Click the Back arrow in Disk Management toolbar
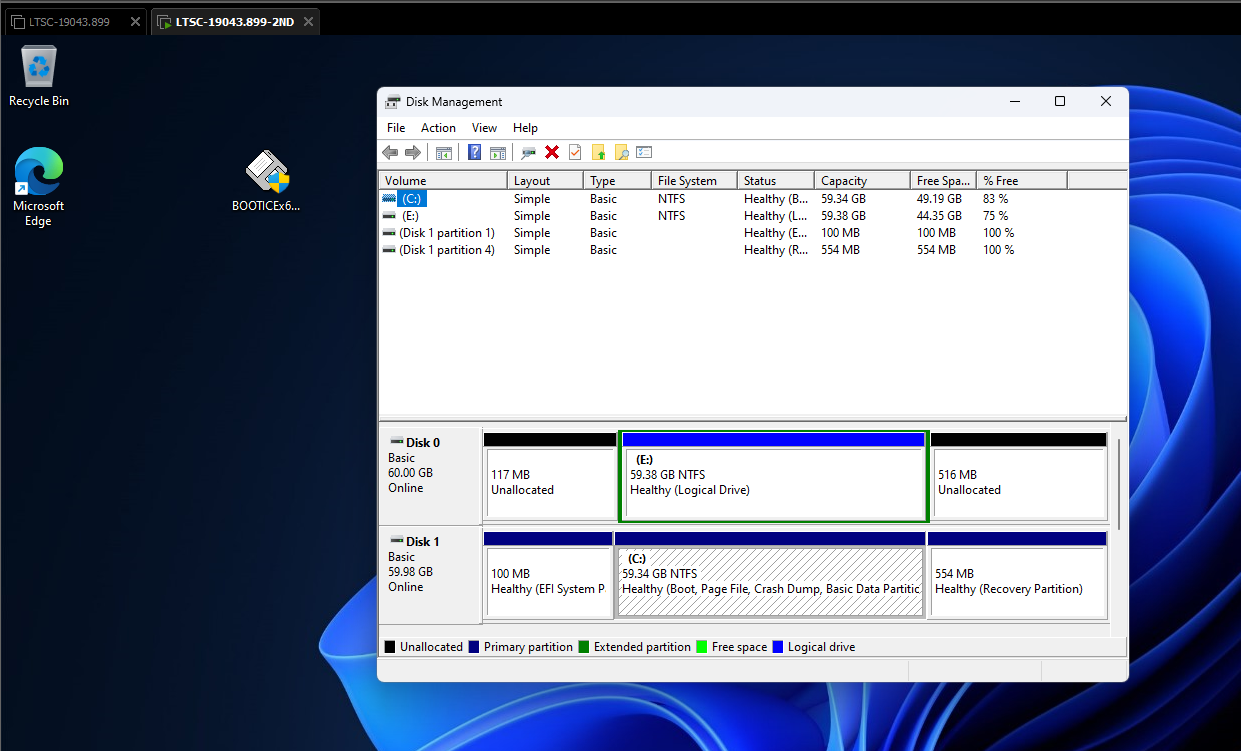This screenshot has height=751, width=1241. tap(390, 152)
